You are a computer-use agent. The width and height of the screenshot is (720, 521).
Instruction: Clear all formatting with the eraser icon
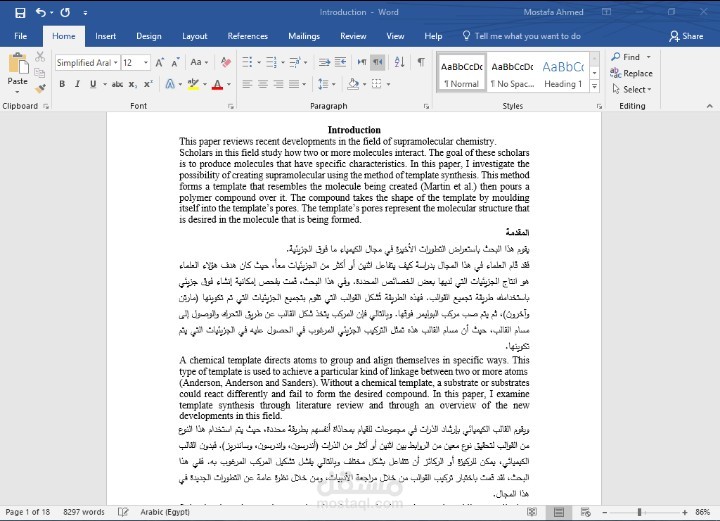(225, 62)
